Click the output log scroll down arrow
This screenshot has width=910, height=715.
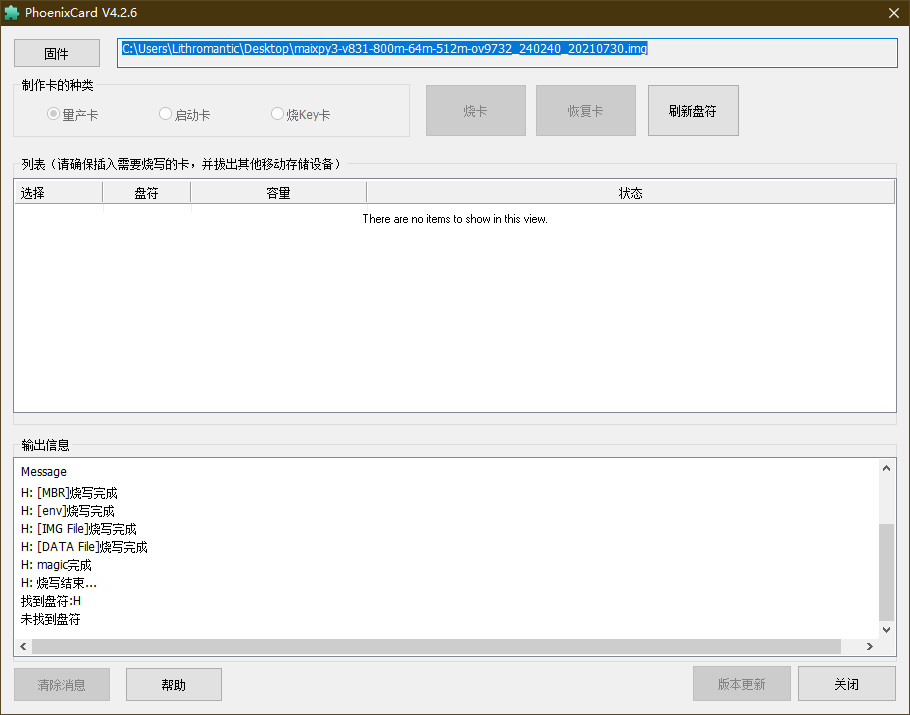point(886,630)
